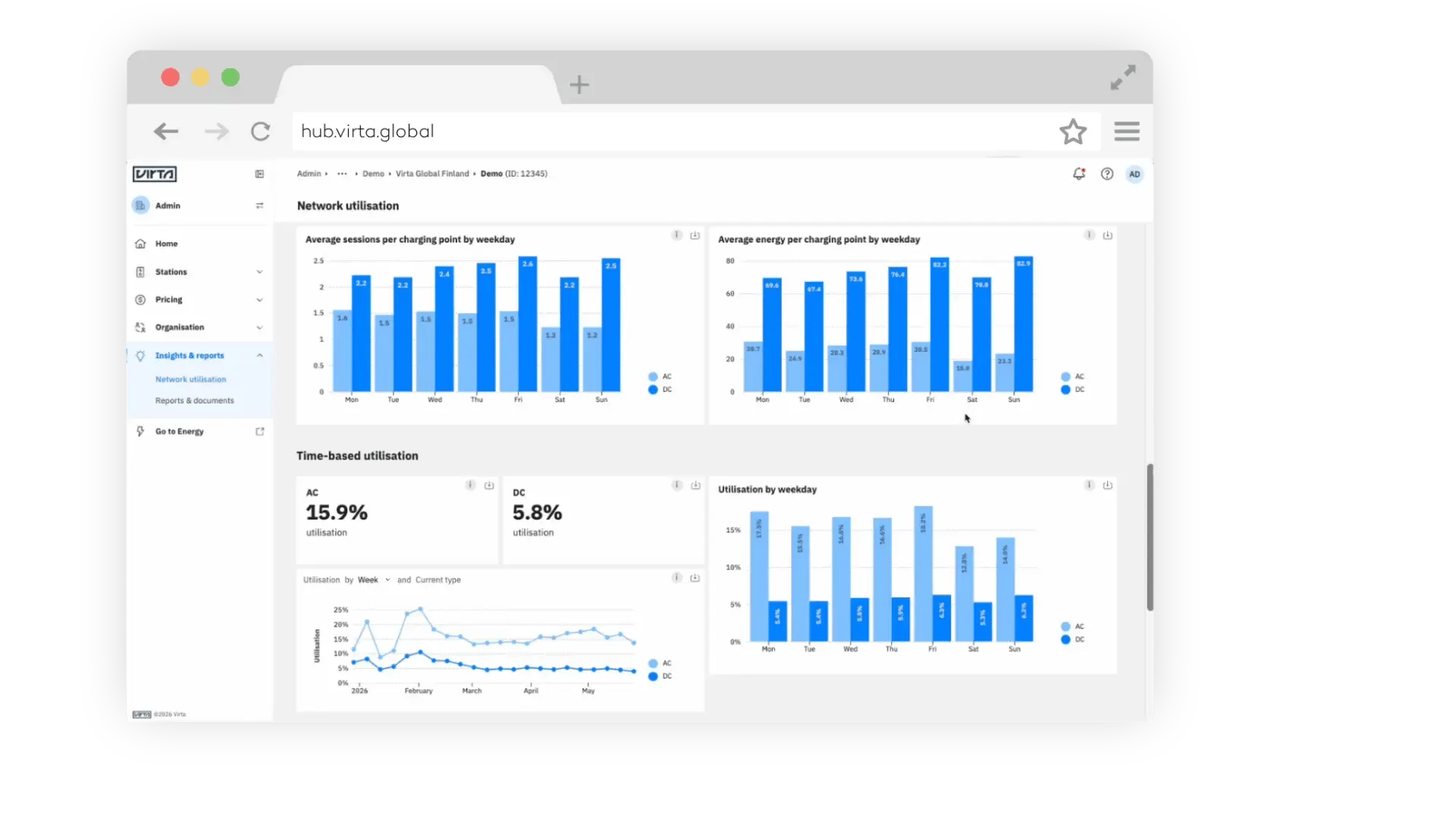Go forward in browser history

pos(216,132)
